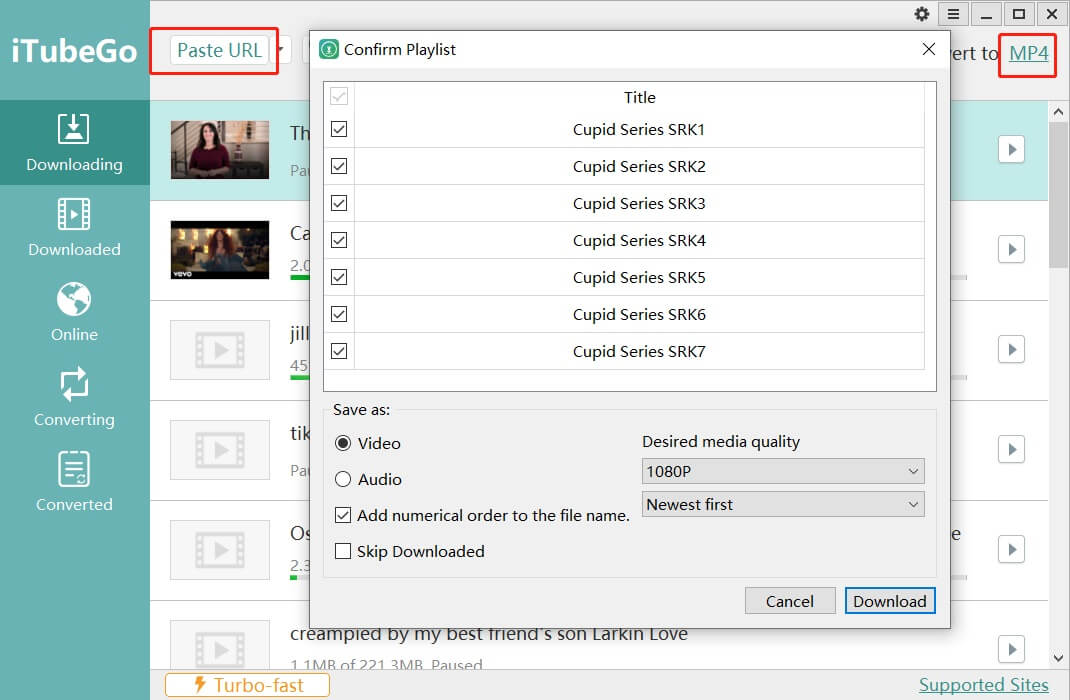Uncheck Cupid Series SRK5 checkbox
Image resolution: width=1070 pixels, height=700 pixels.
coord(339,277)
